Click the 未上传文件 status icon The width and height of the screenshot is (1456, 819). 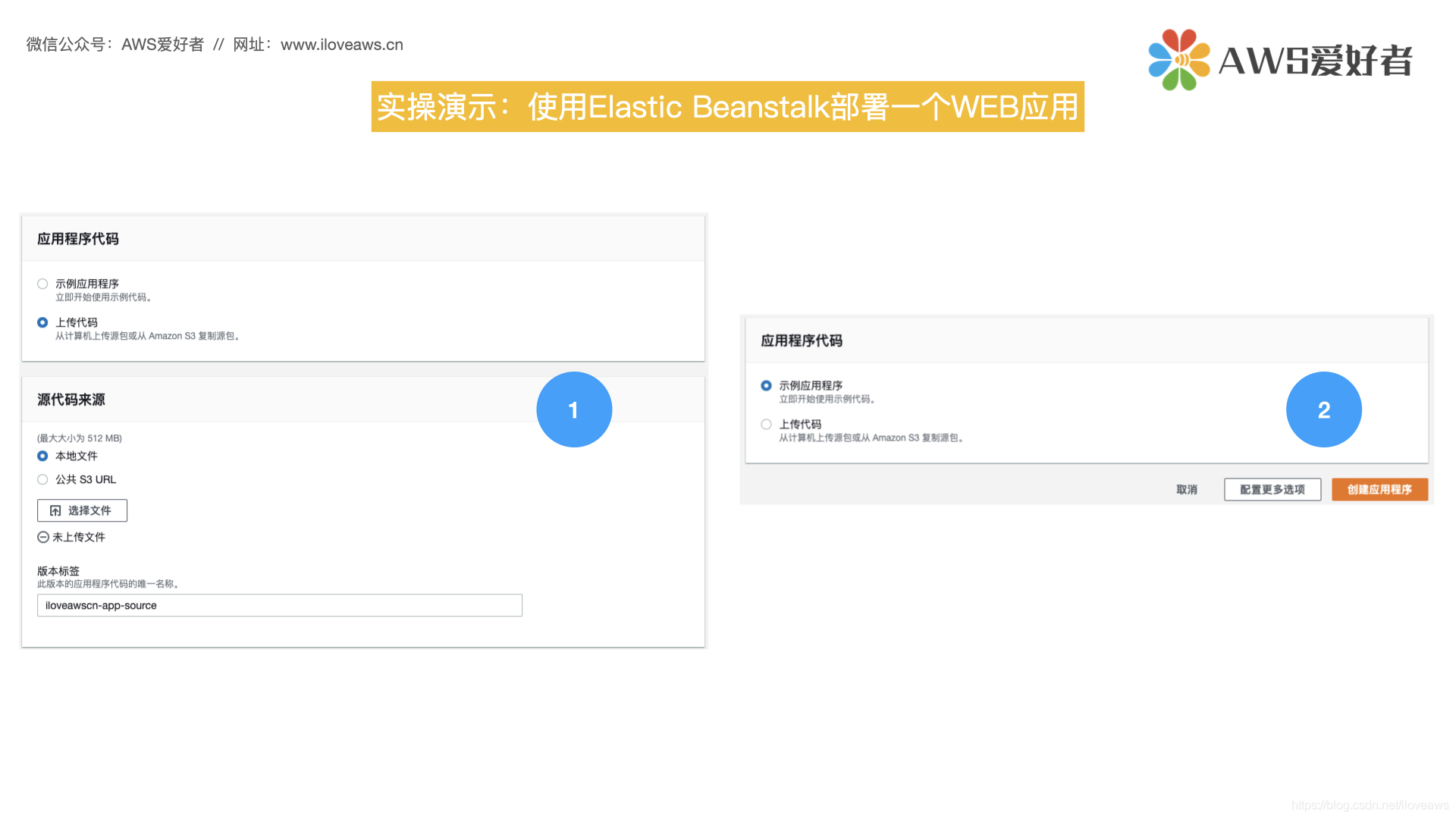point(43,538)
